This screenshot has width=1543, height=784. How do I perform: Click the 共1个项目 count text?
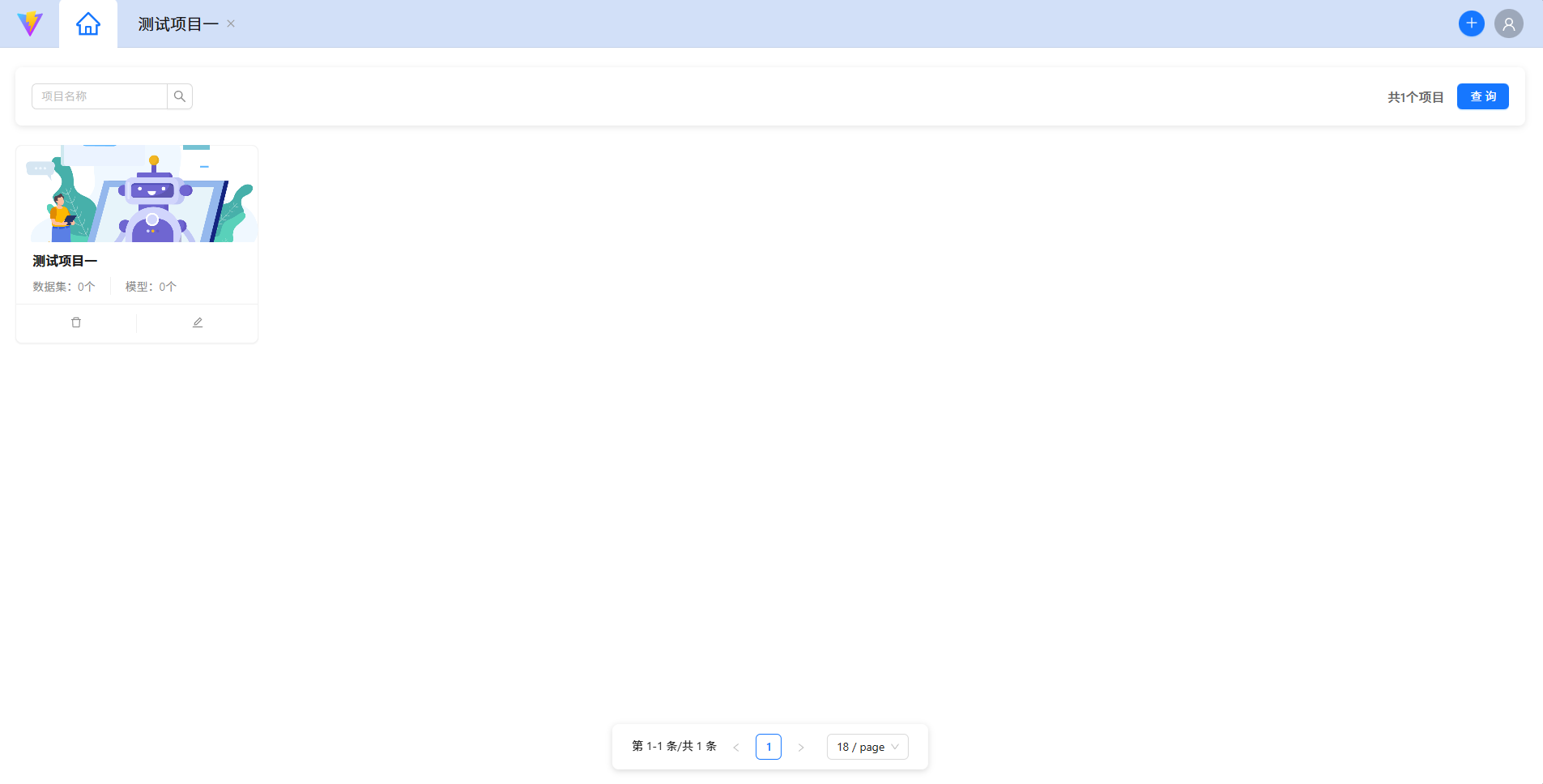(1415, 97)
